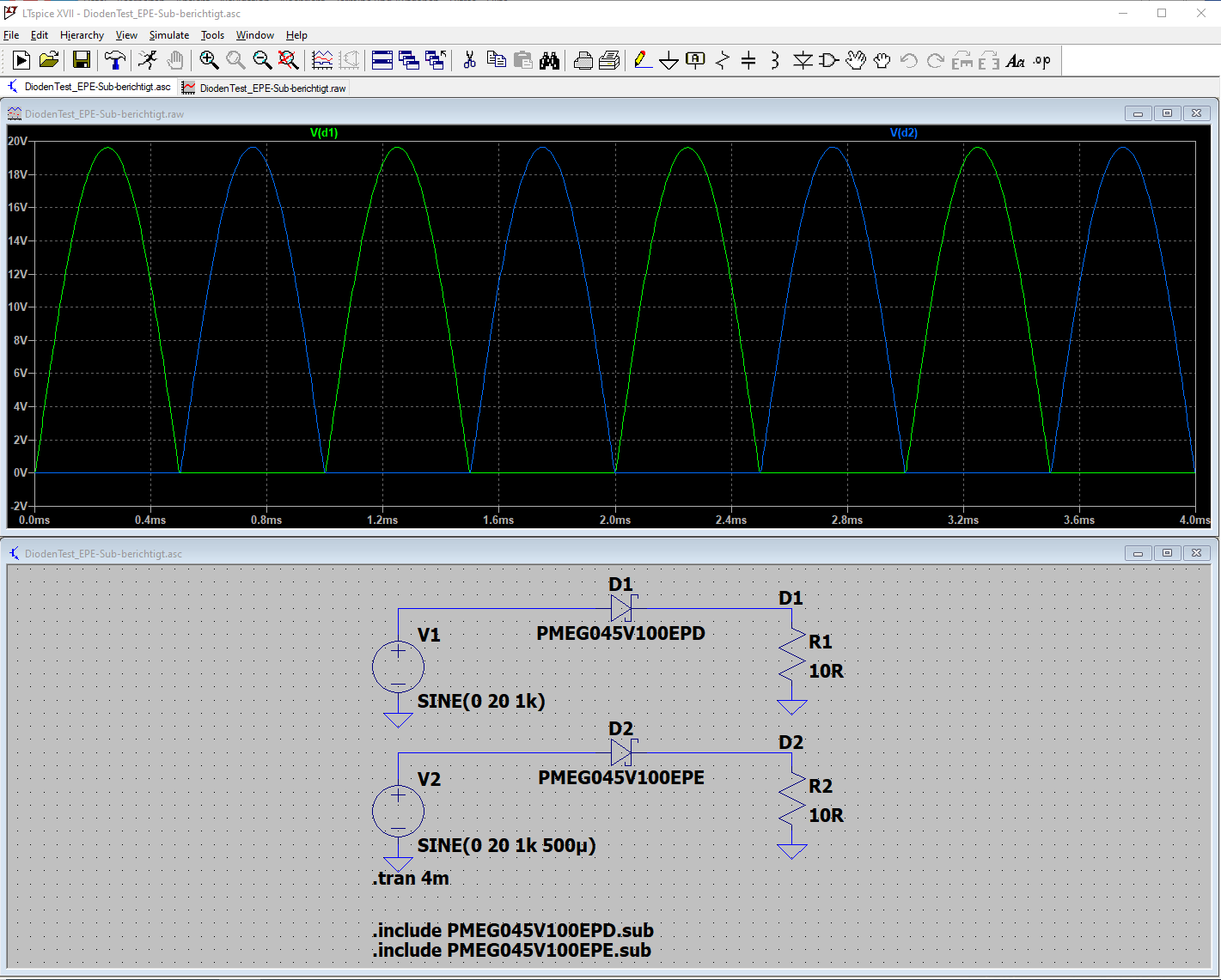Place a ground symbol
The image size is (1221, 980).
coord(668,60)
